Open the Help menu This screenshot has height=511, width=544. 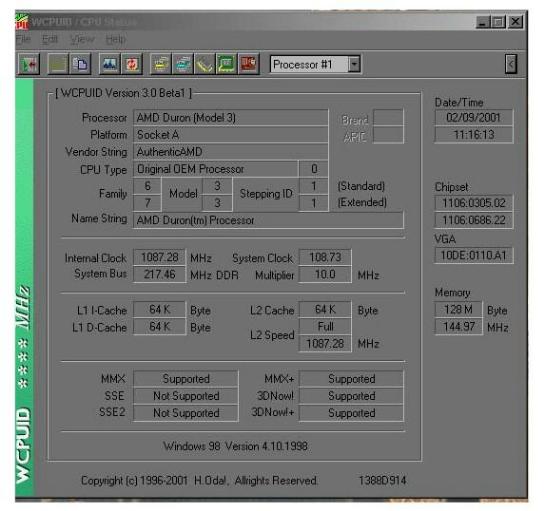click(116, 39)
